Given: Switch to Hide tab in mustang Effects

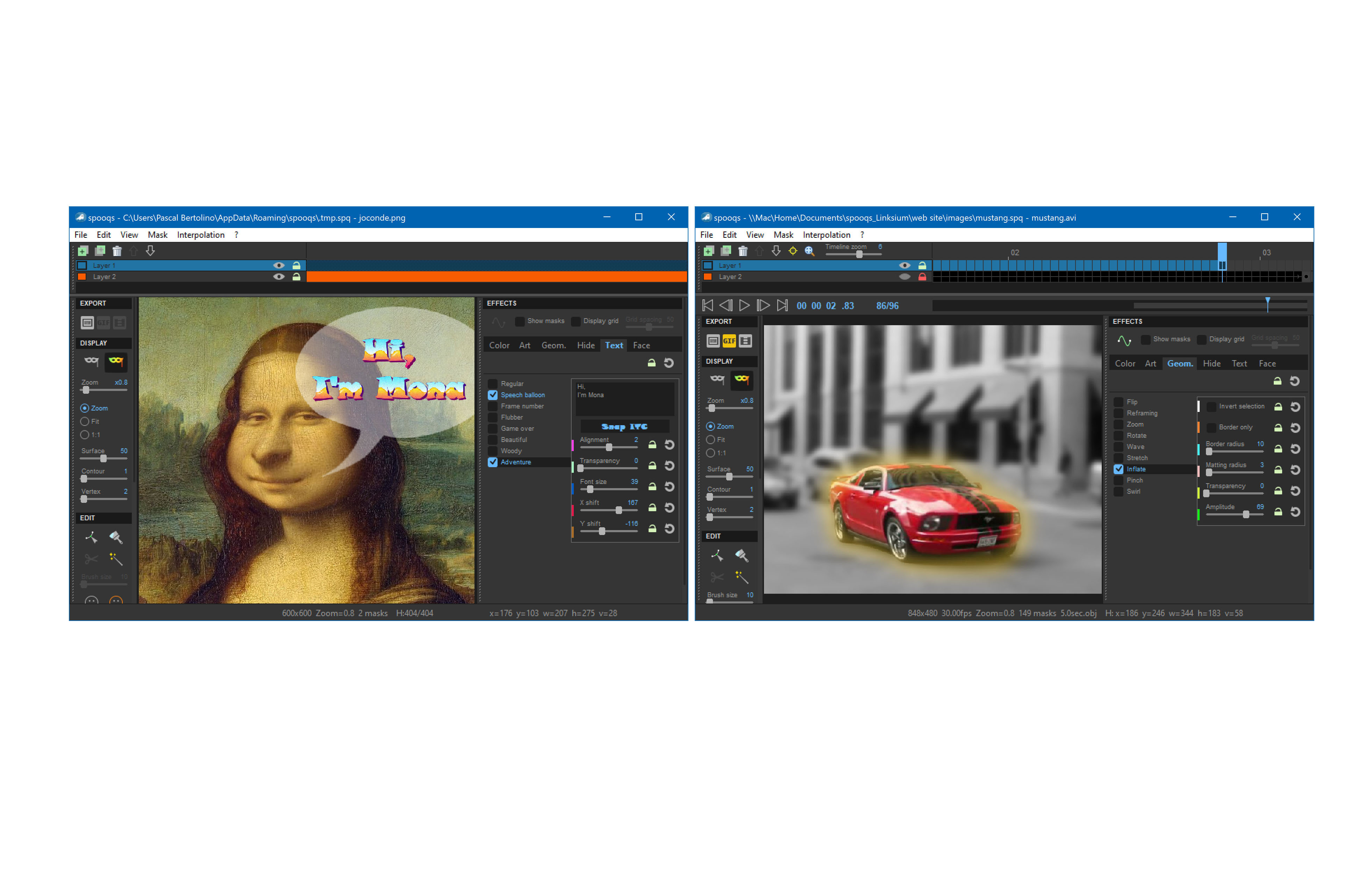Looking at the screenshot, I should click(1211, 363).
